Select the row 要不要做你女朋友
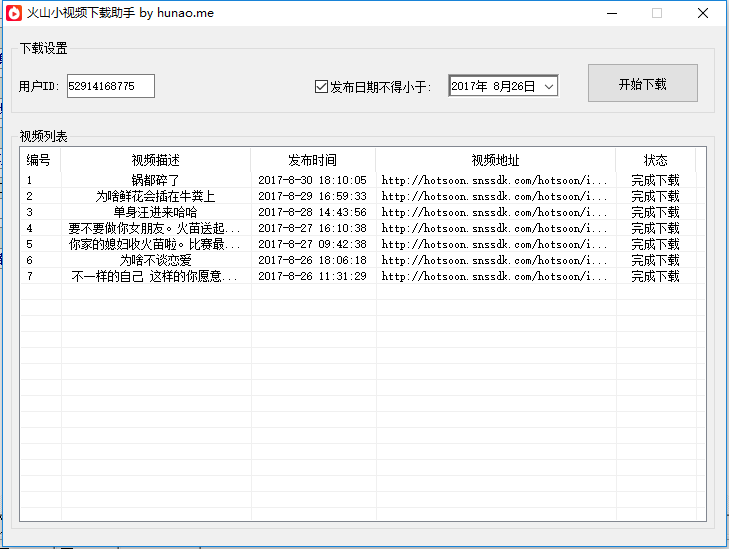 pos(363,228)
